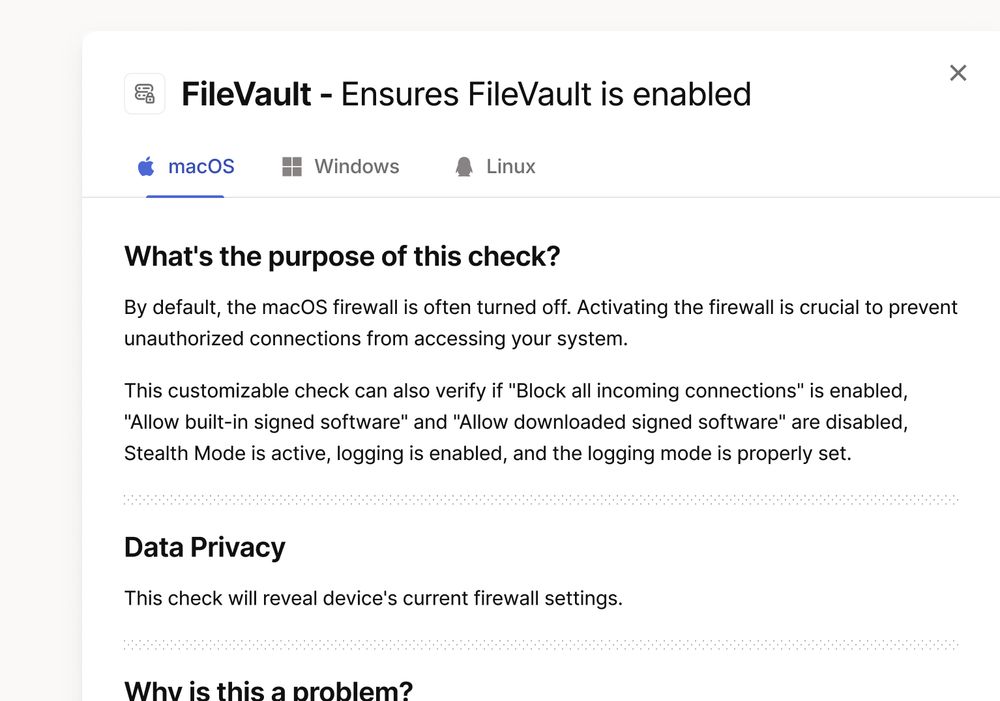Screen dimensions: 1000x701
Task: Switch to the Windows tab
Action: point(357,166)
